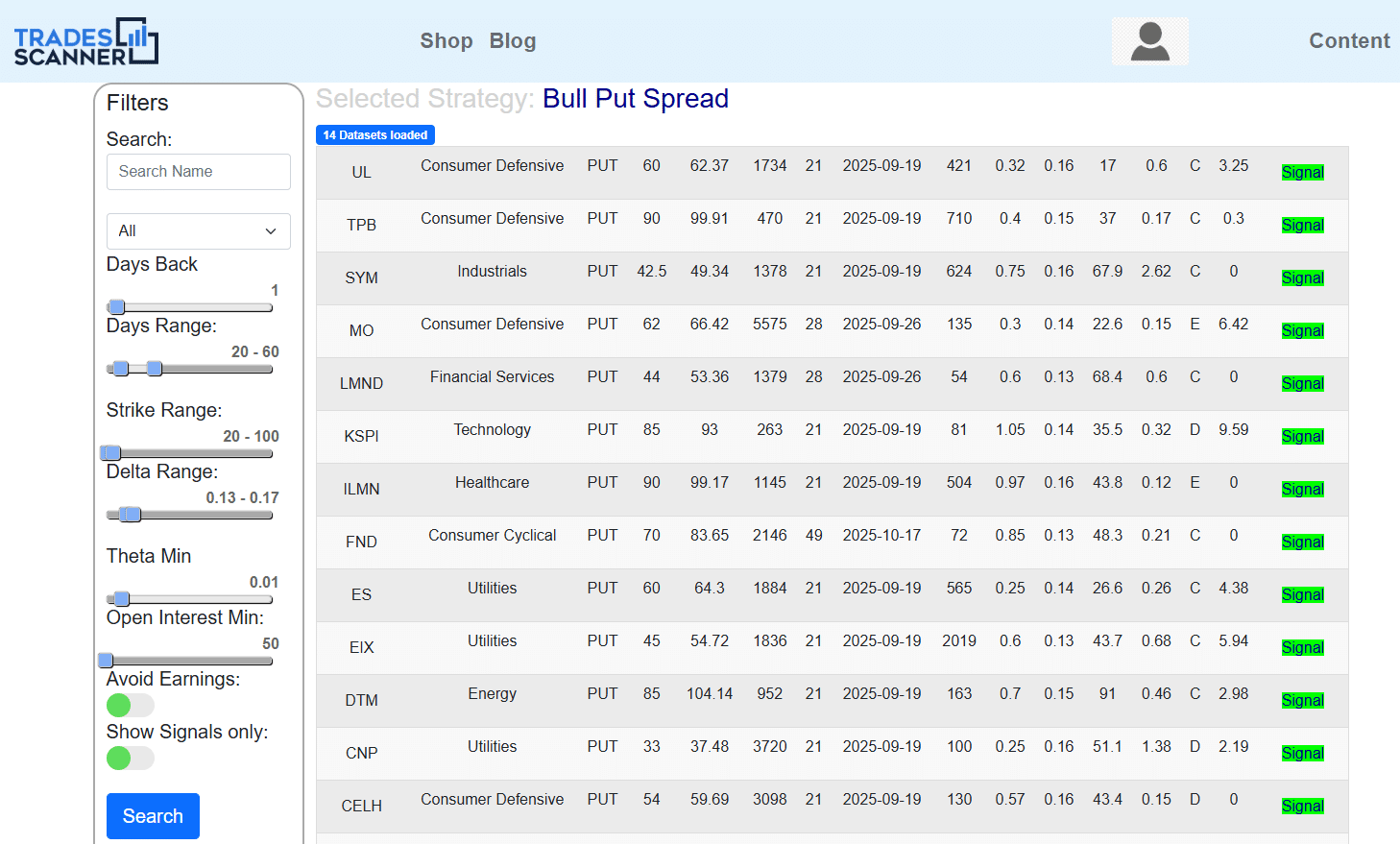Open the Blog menu item
1400x844 pixels.
coord(512,41)
